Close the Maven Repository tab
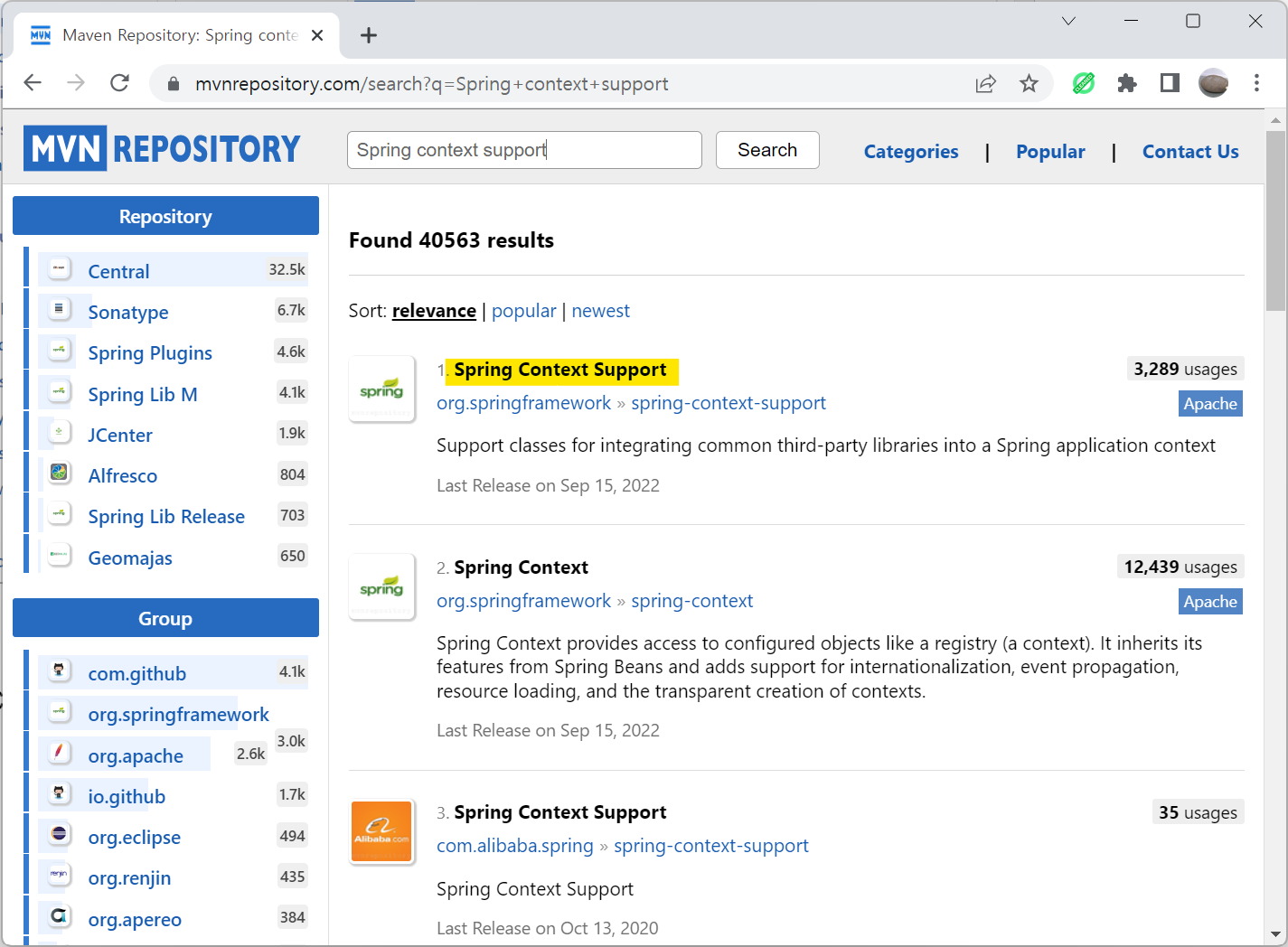The width and height of the screenshot is (1288, 947). pos(317,35)
